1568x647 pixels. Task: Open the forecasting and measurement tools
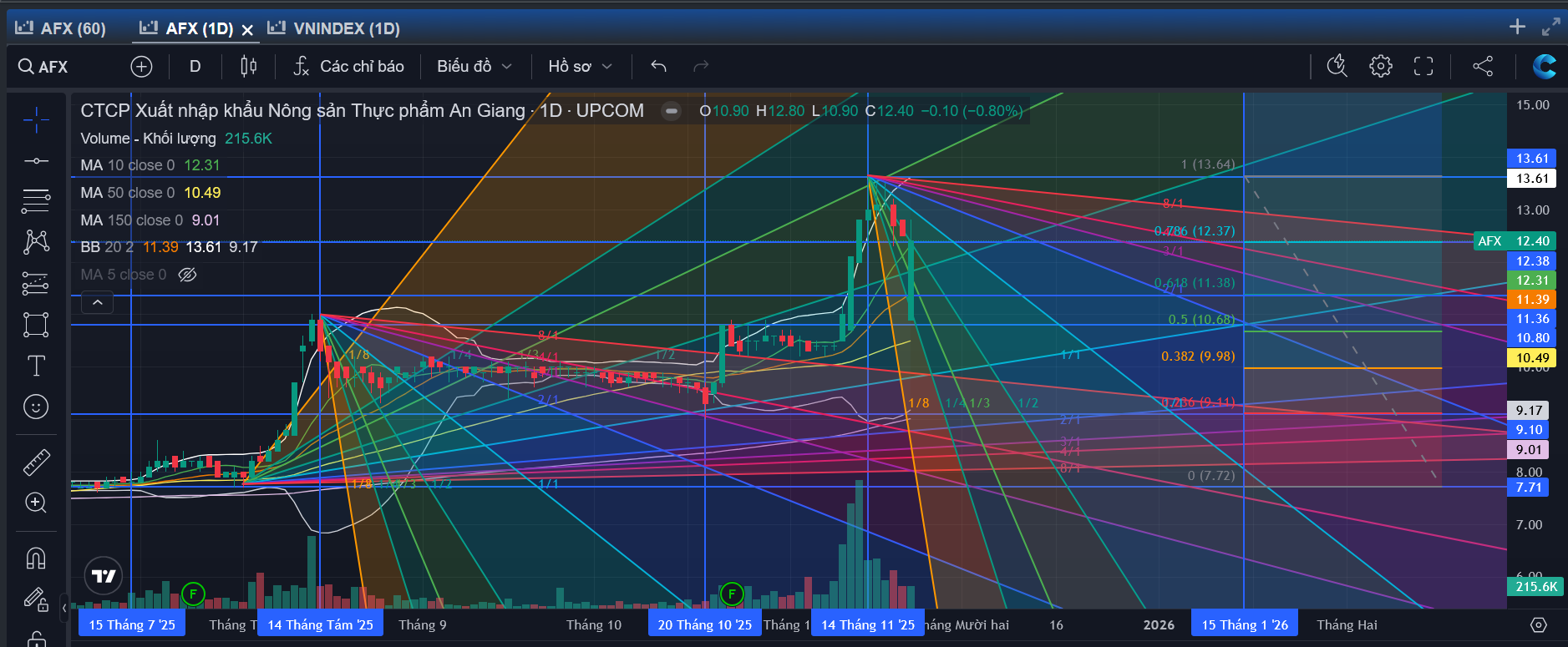point(36,284)
